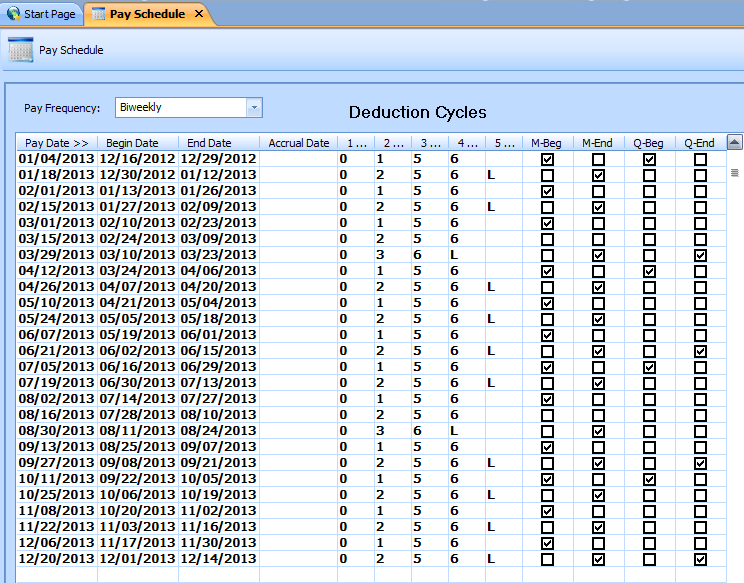The height and width of the screenshot is (583, 744).
Task: Uncheck M-End for pay date 01/18/2013
Action: [x=598, y=175]
